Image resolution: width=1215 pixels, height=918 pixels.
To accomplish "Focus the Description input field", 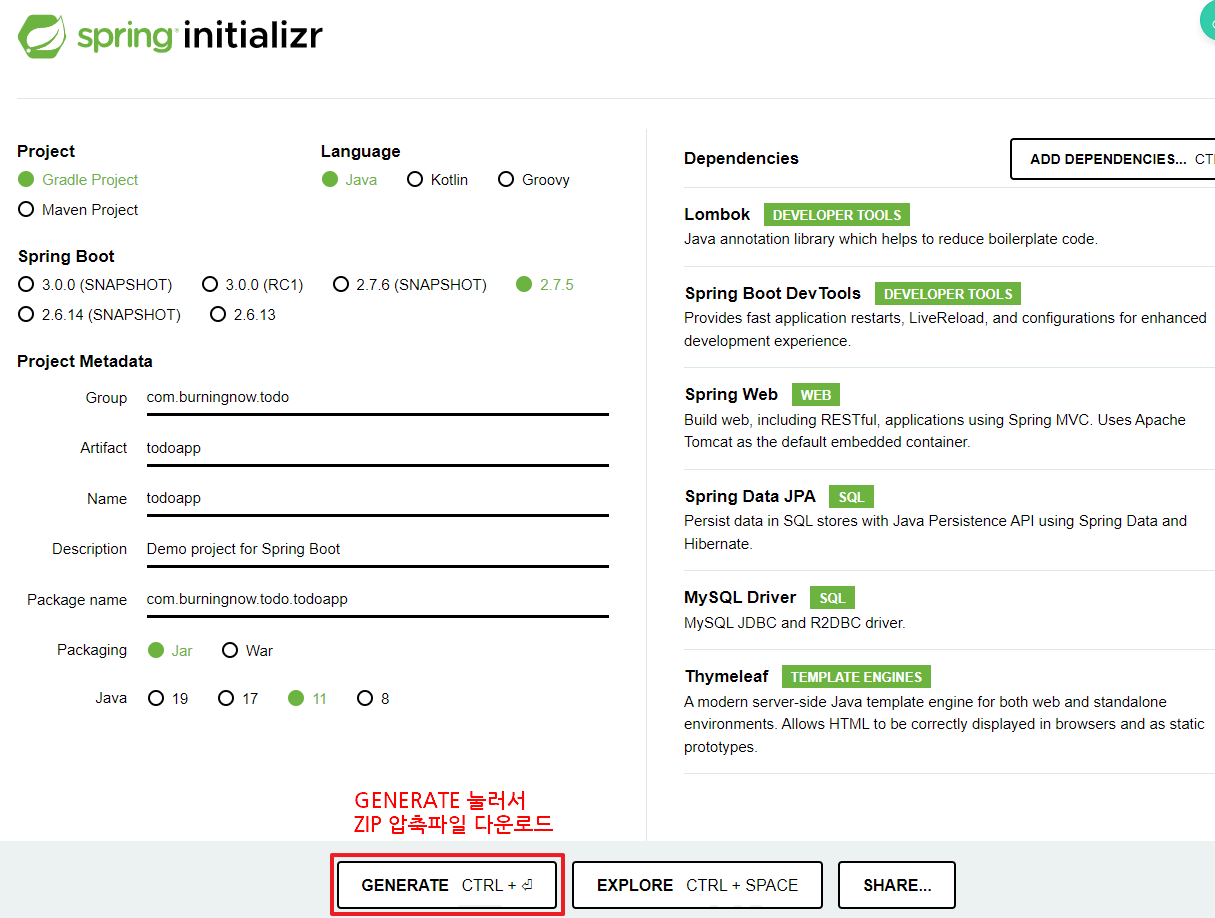I will 377,549.
